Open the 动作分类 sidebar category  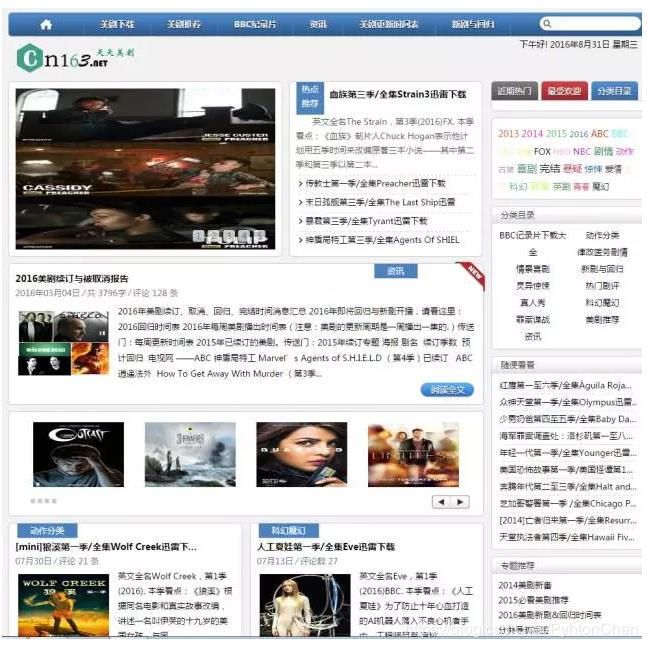[602, 236]
